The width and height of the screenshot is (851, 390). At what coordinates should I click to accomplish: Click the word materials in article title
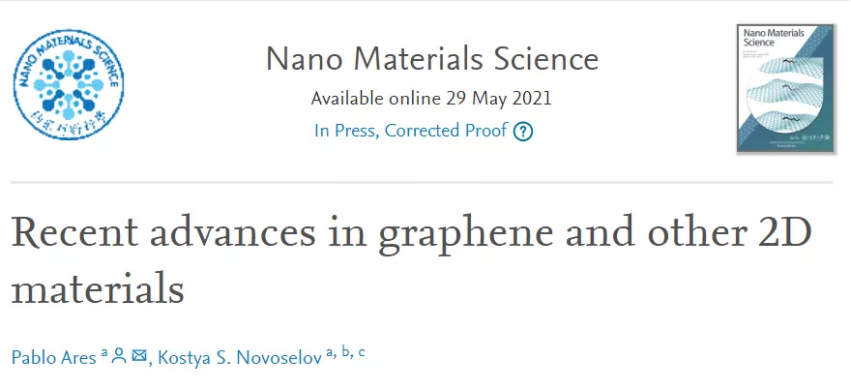click(x=98, y=289)
